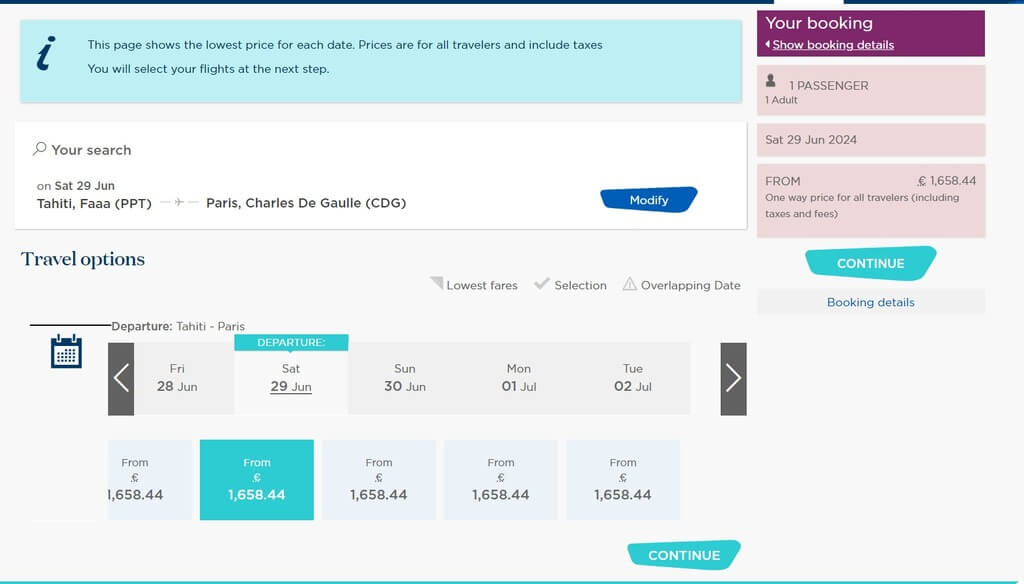Open the Booking details link
1024x584 pixels.
[871, 302]
